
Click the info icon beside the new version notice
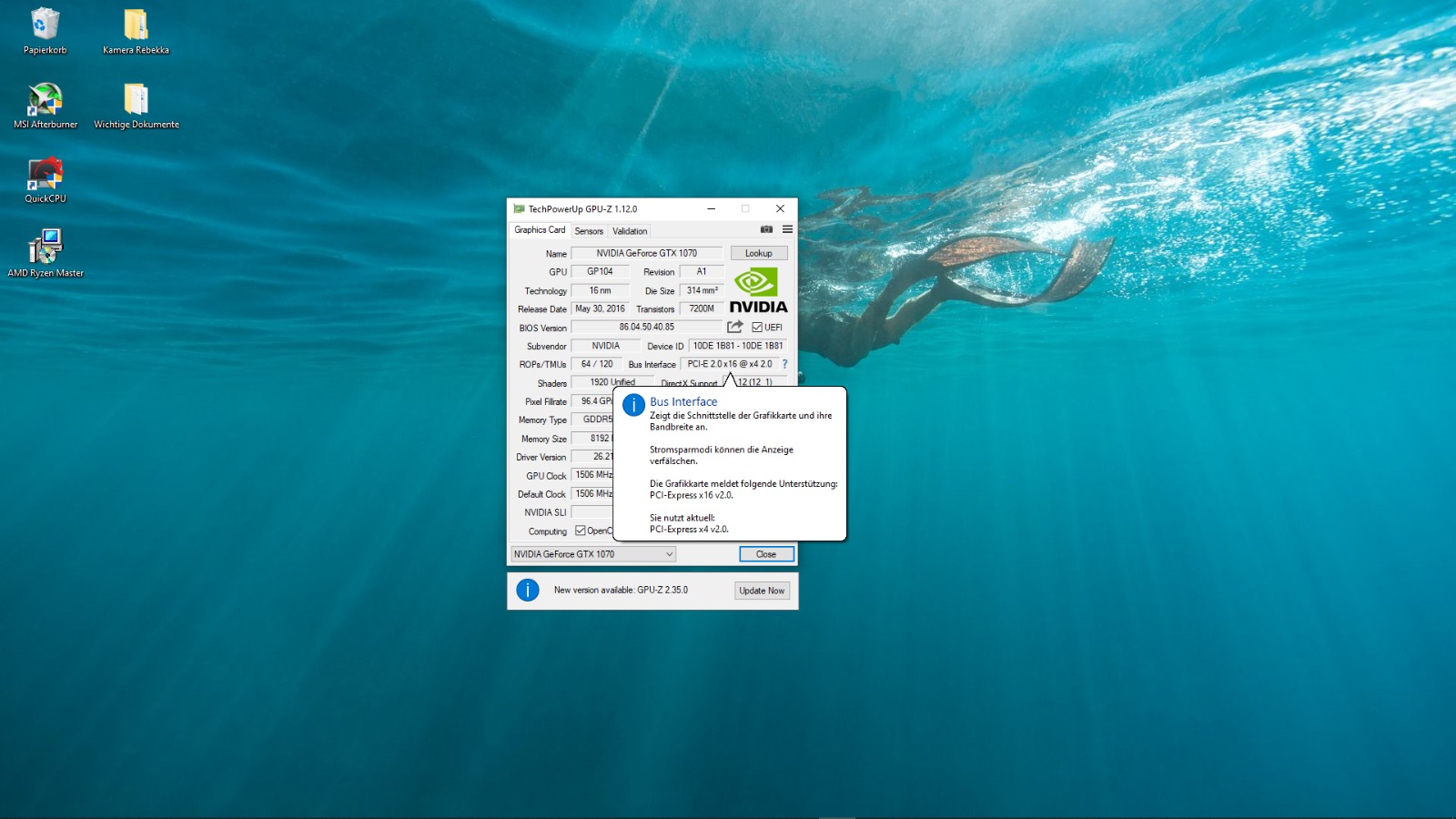click(x=528, y=590)
